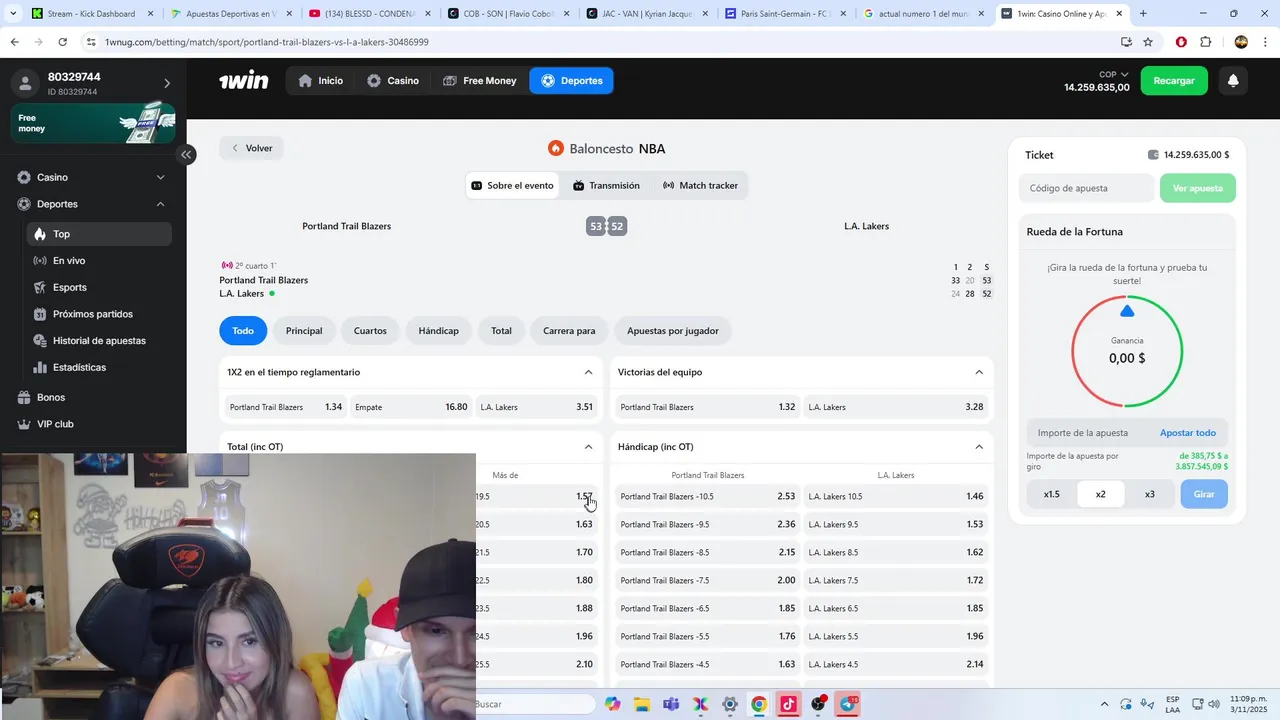The width and height of the screenshot is (1280, 720).
Task: Bet Empate at 16.80
Action: point(411,407)
